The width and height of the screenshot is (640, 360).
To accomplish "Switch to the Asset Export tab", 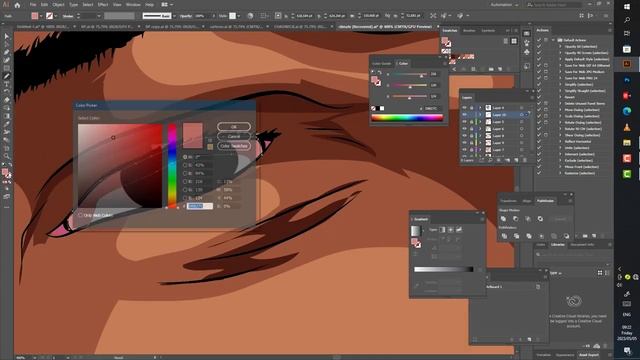I will pyautogui.click(x=589, y=355).
